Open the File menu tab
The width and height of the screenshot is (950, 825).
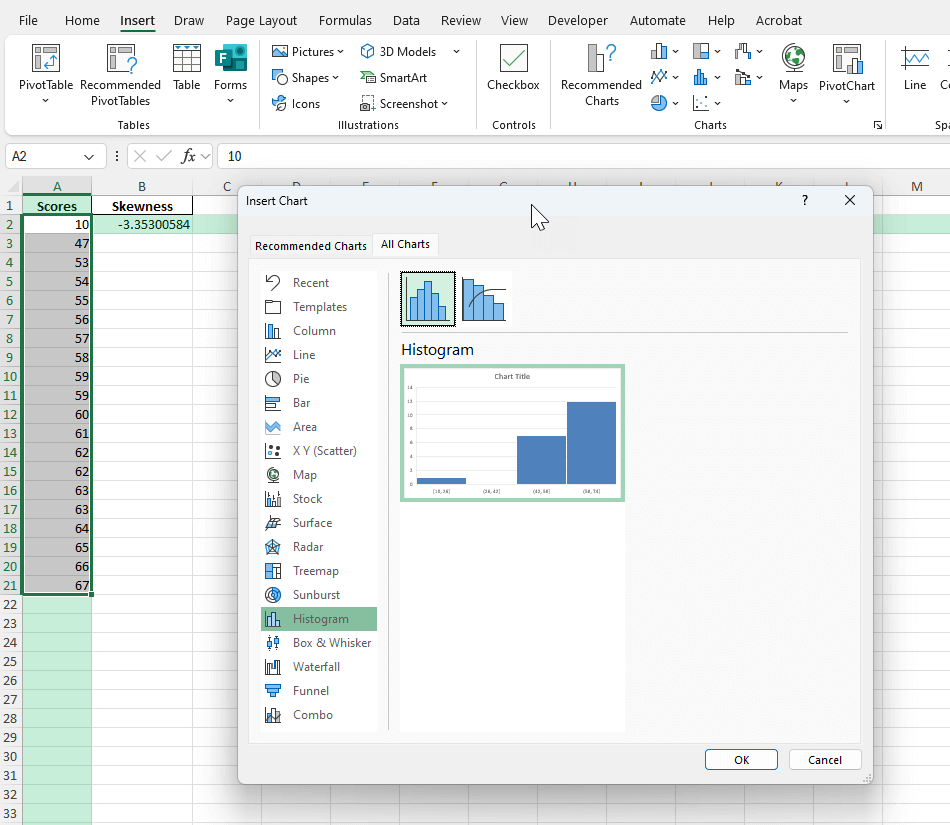tap(28, 21)
